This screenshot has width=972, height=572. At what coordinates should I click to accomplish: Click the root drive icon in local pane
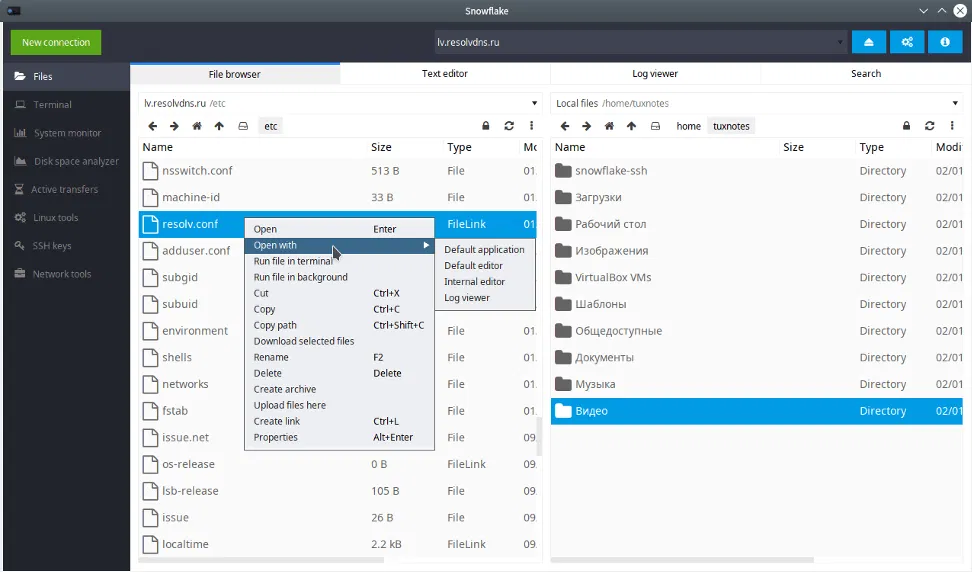[x=655, y=126]
